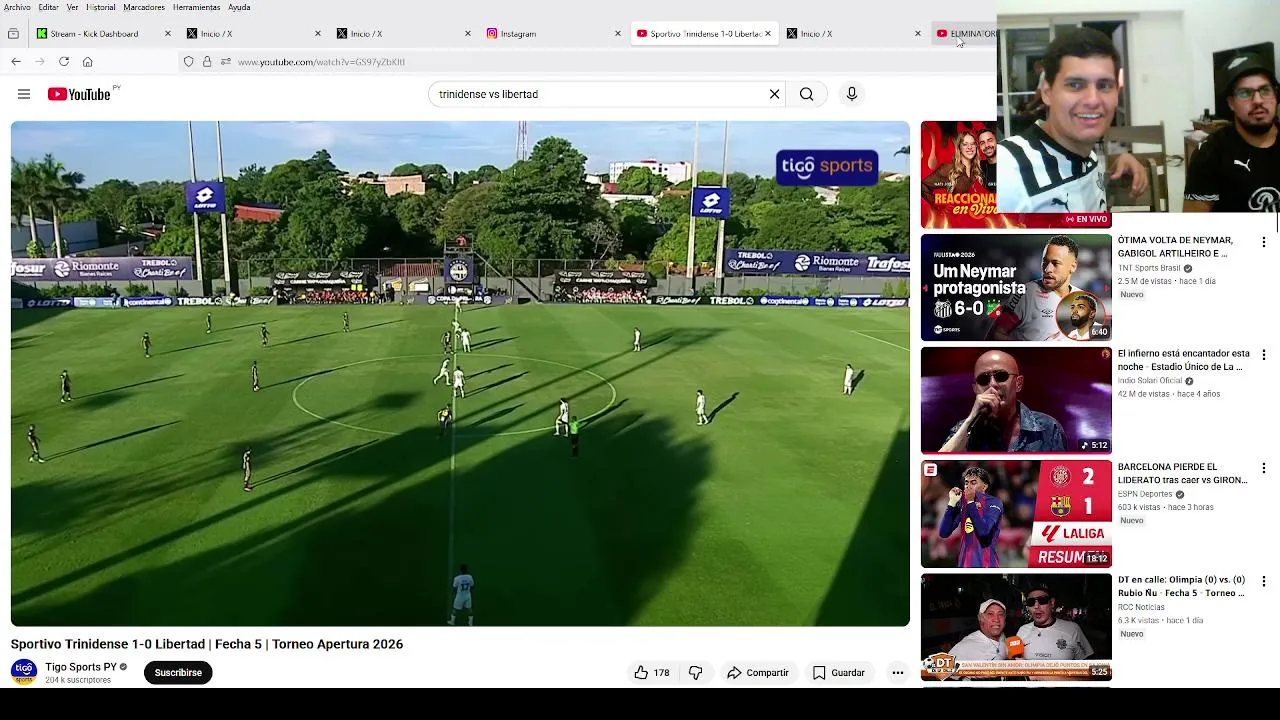Click the Tigo Sports PY channel avatar
The image size is (1280, 720).
(24, 672)
